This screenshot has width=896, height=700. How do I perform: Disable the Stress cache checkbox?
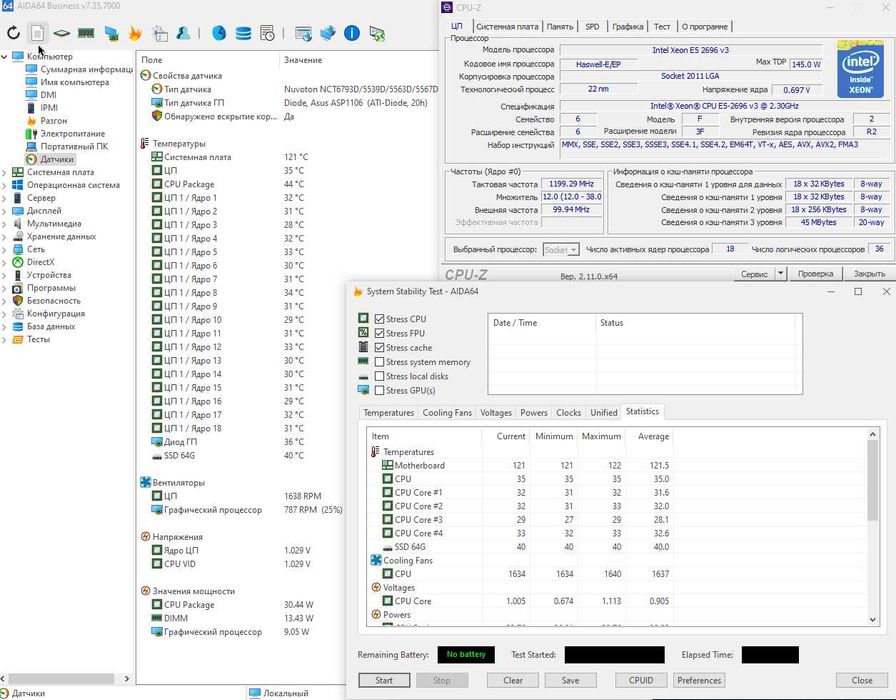click(379, 347)
